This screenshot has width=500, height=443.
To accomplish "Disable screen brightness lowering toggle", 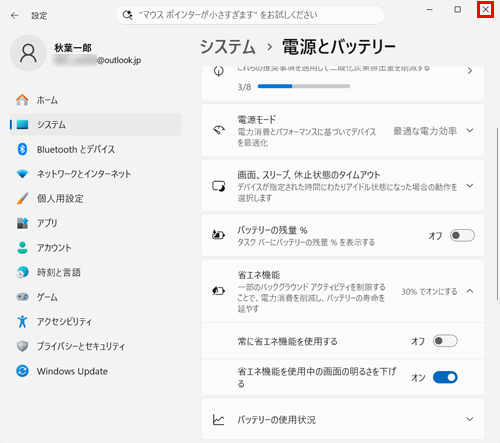I will point(445,377).
